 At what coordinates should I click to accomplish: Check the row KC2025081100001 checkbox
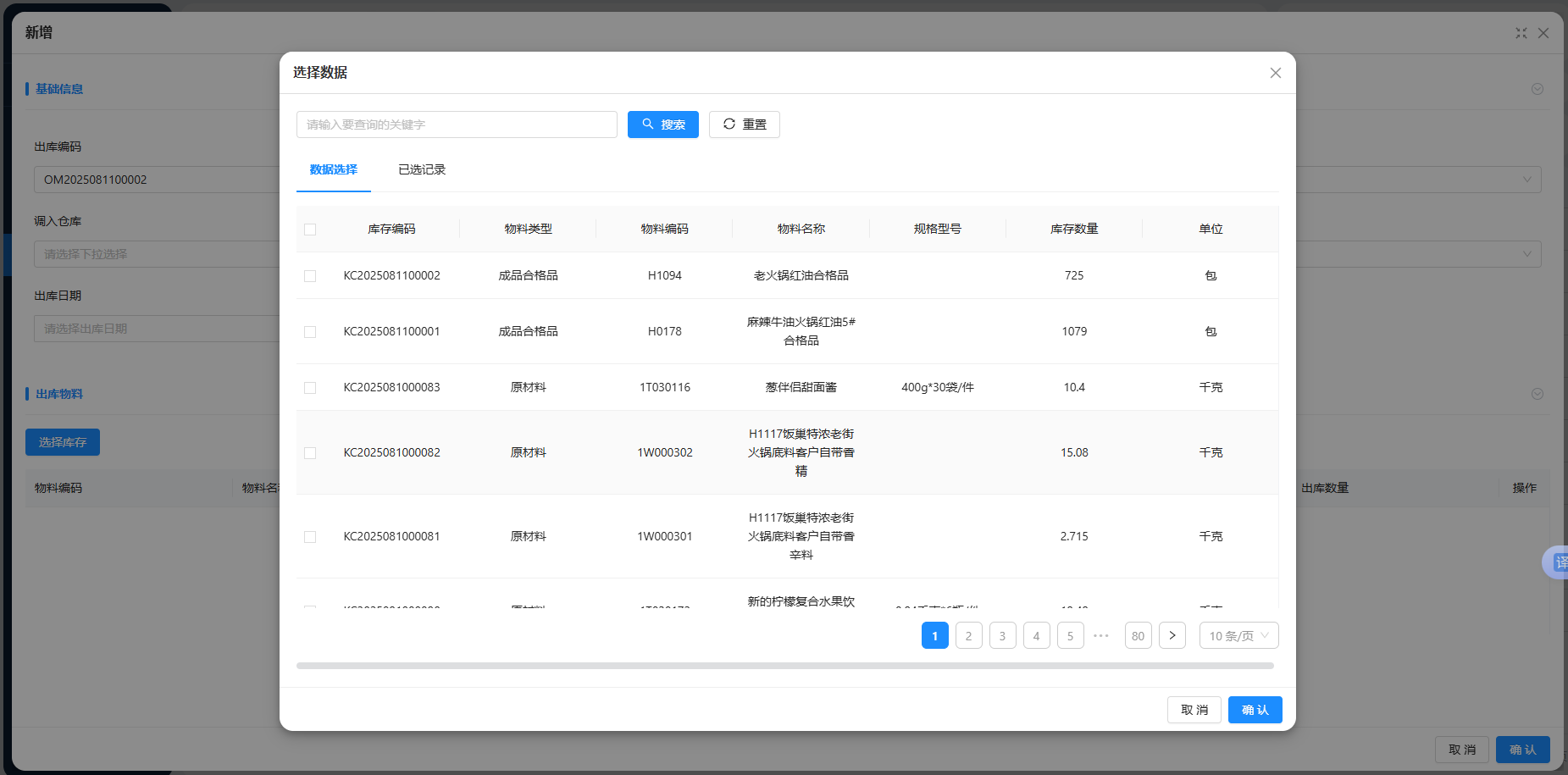click(310, 332)
